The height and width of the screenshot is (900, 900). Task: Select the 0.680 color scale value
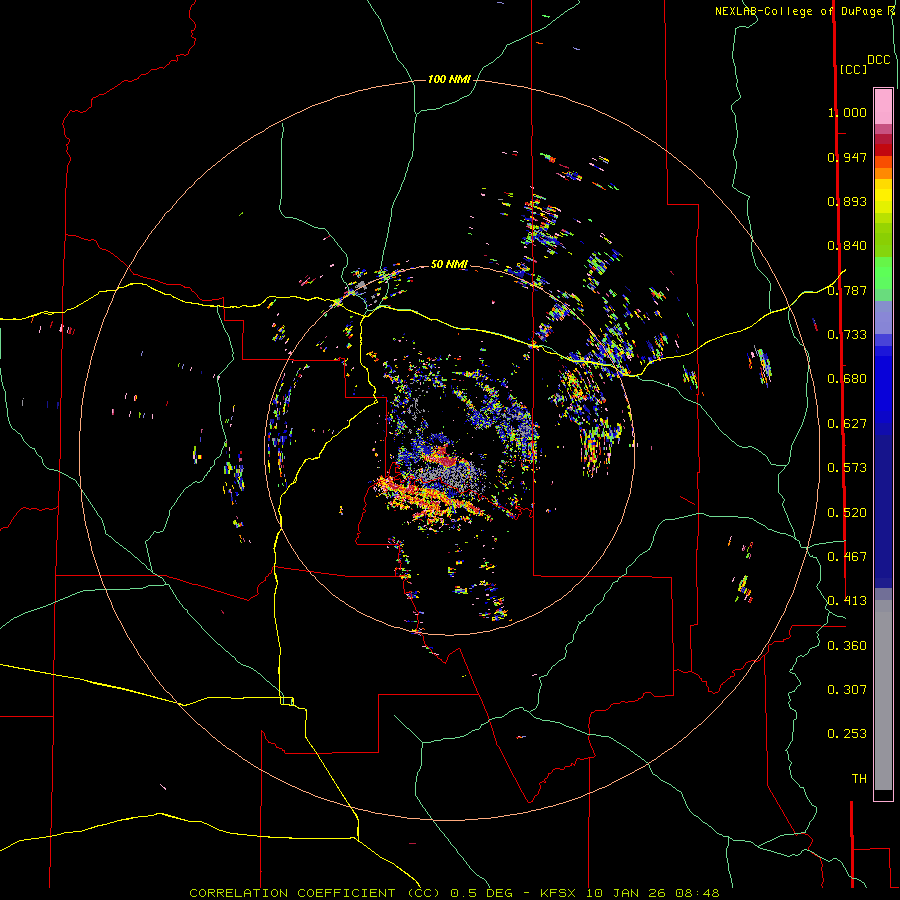[x=847, y=379]
